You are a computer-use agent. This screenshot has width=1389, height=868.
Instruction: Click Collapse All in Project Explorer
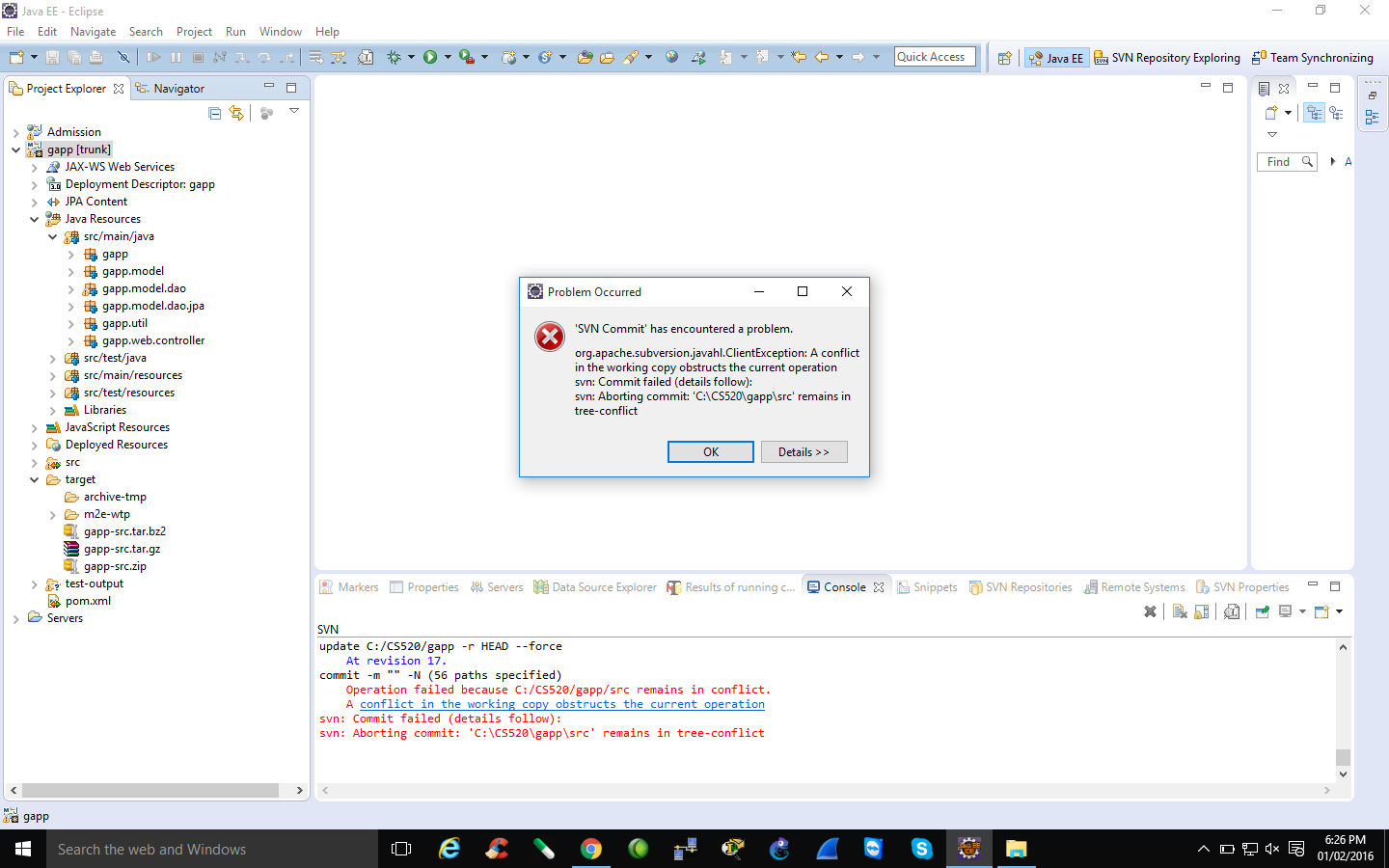click(215, 114)
